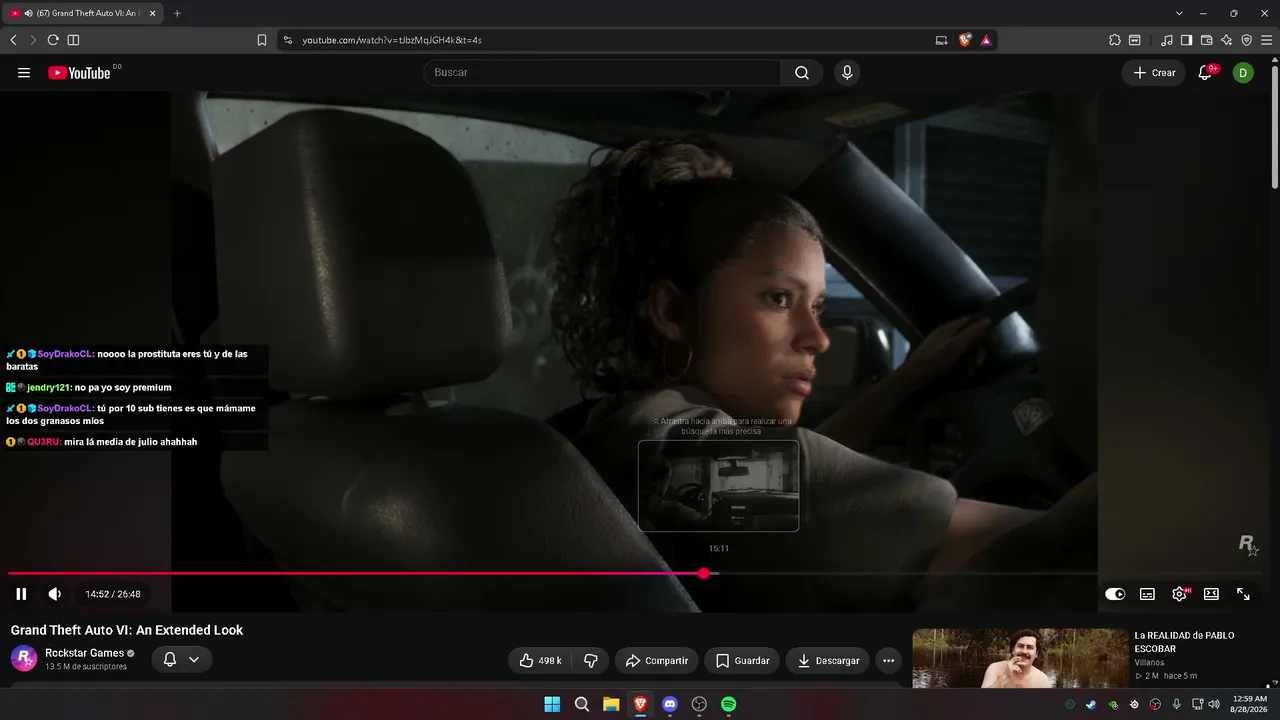This screenshot has width=1280, height=720.
Task: Open the account avatar menu
Action: tap(1243, 72)
